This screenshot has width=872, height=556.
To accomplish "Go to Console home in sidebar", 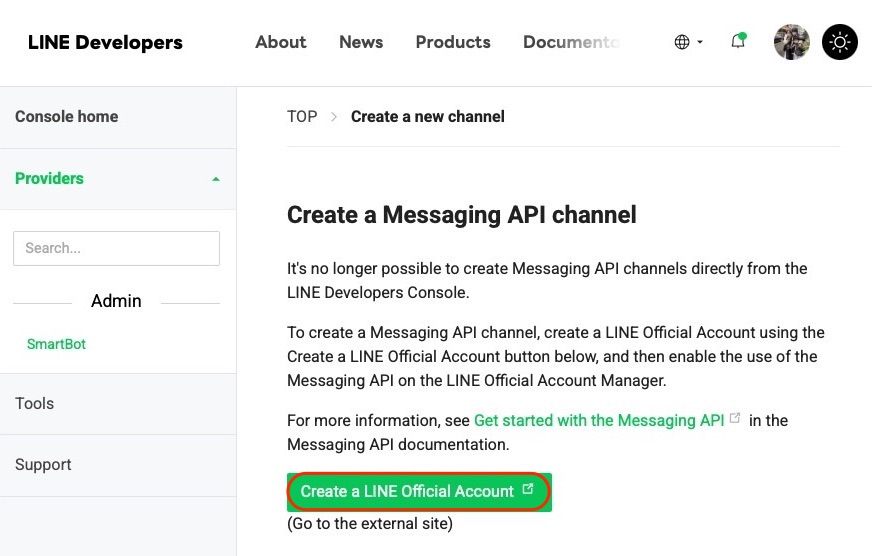I will pyautogui.click(x=67, y=117).
